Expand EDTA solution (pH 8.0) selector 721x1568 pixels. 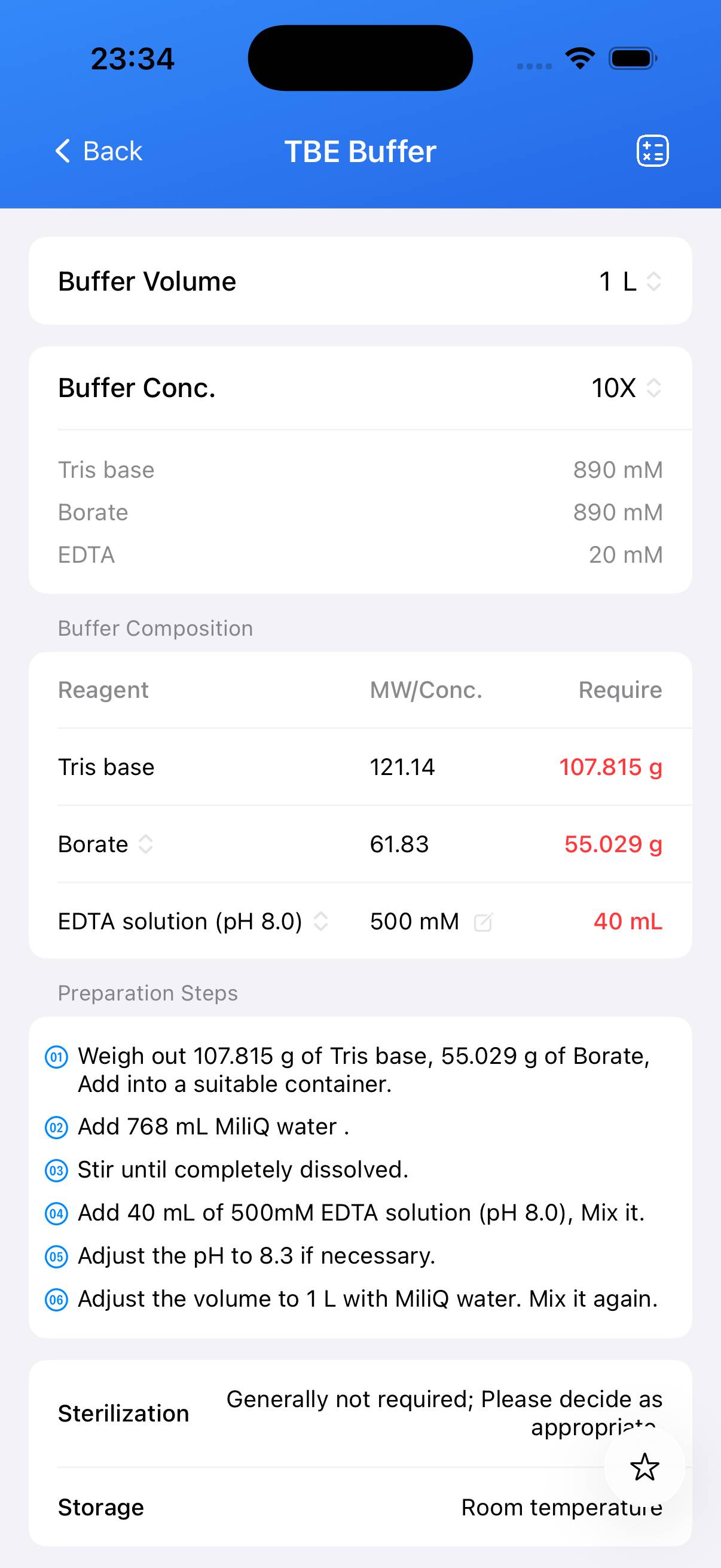pyautogui.click(x=320, y=922)
